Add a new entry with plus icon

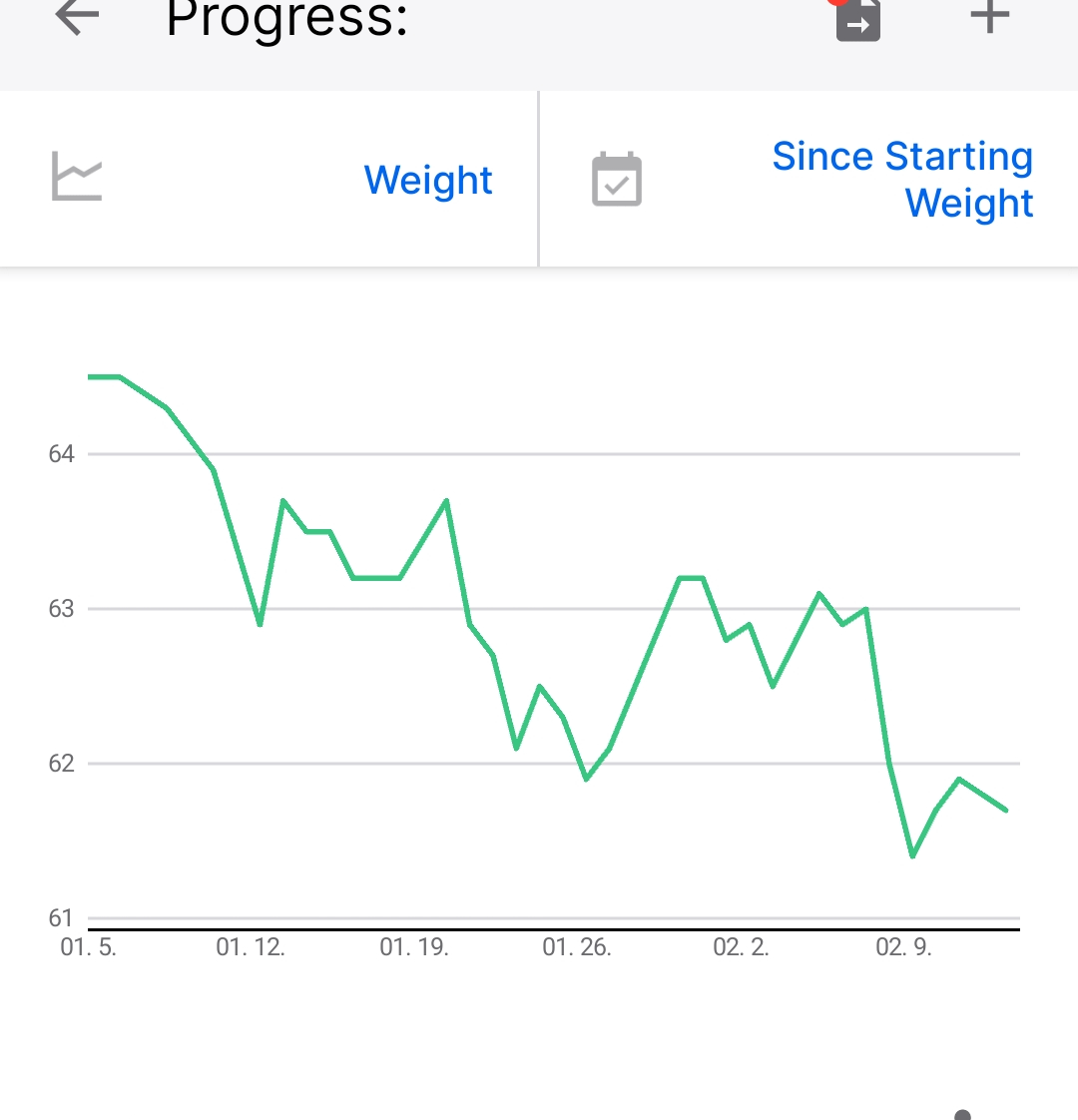tap(989, 16)
